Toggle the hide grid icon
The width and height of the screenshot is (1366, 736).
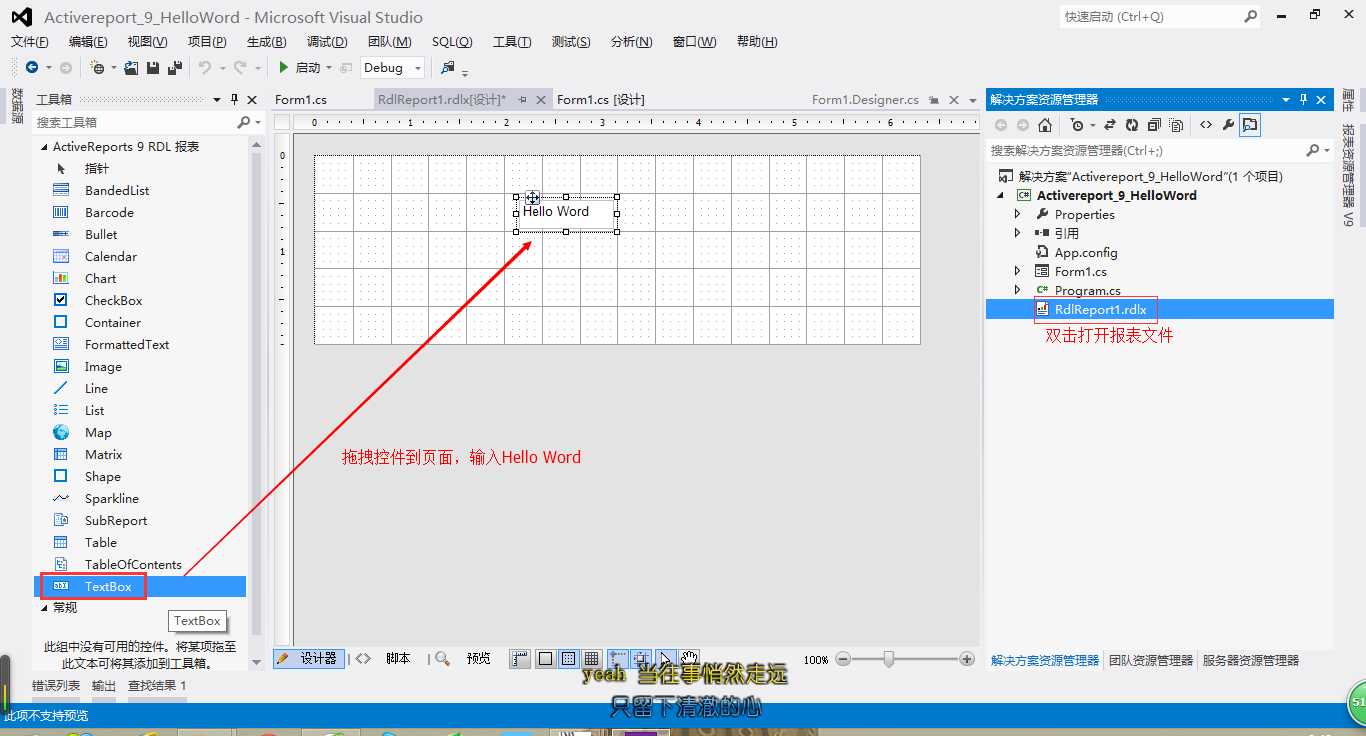point(545,658)
